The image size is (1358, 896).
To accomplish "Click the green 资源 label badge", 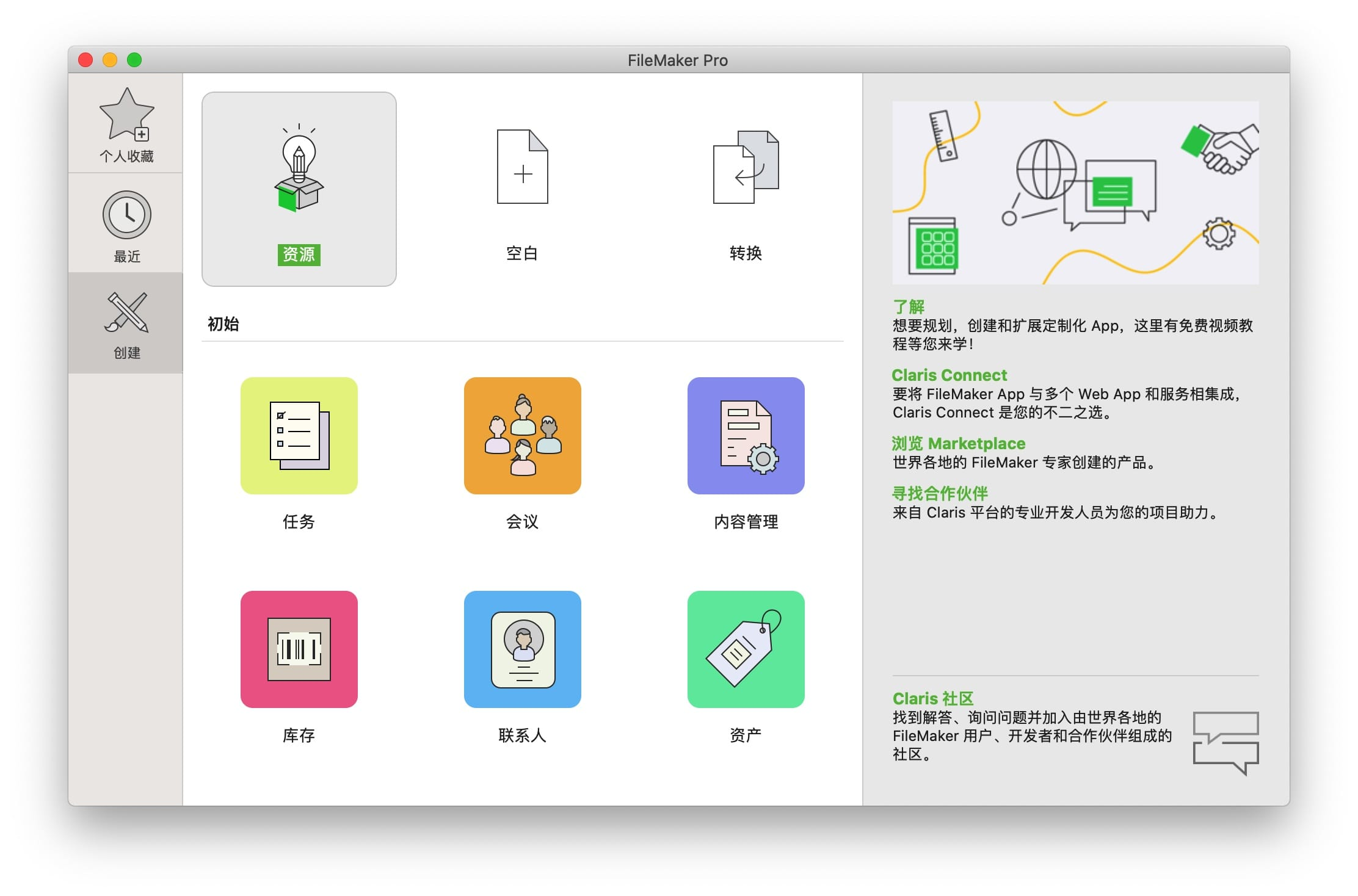I will tap(299, 255).
